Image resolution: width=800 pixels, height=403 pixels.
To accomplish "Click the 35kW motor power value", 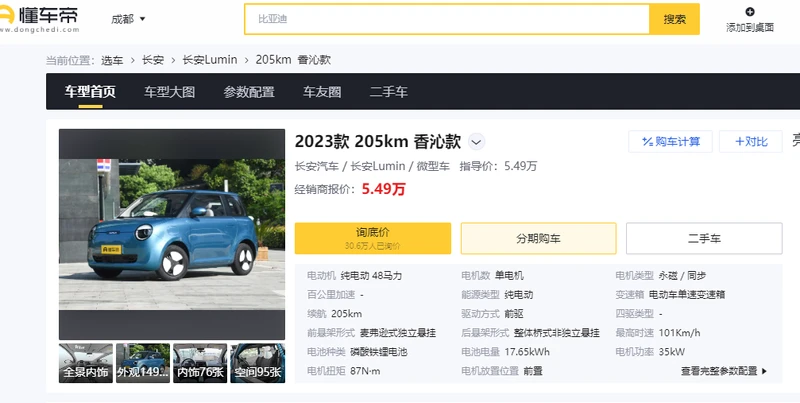I will pyautogui.click(x=671, y=352).
